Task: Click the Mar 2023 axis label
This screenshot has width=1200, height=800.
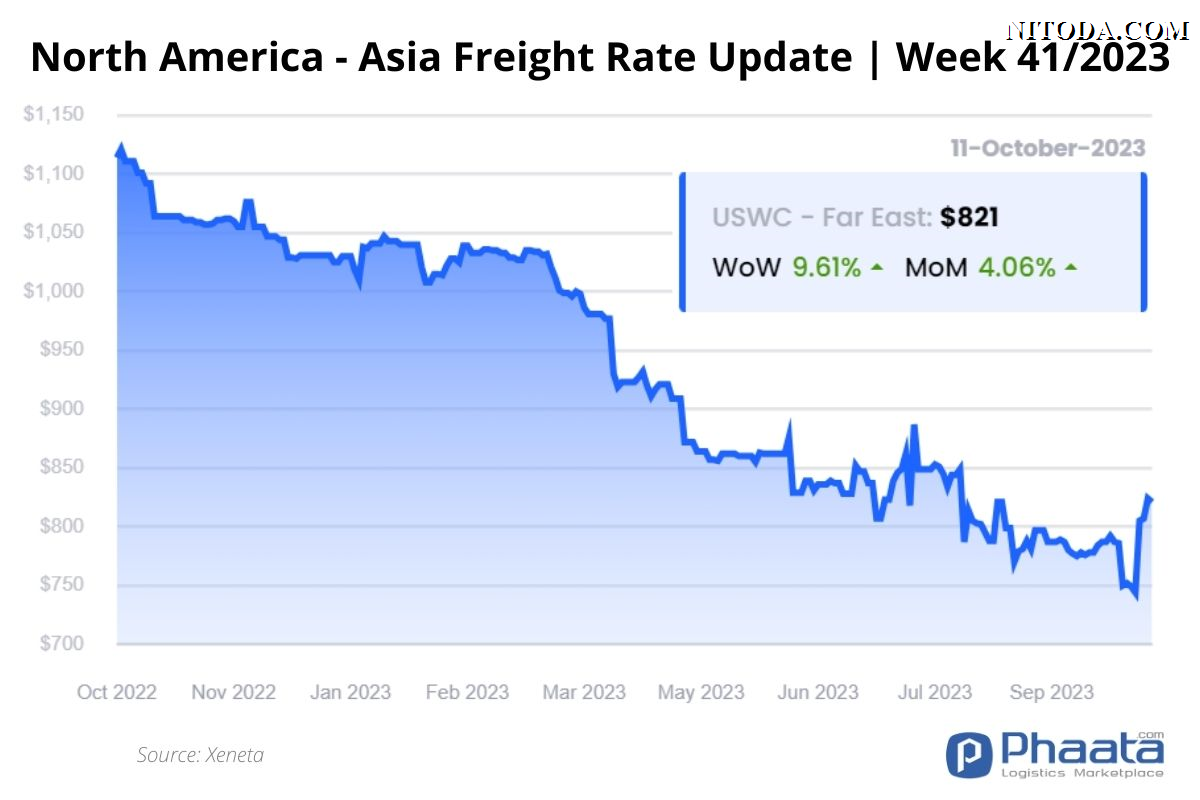Action: pyautogui.click(x=585, y=692)
